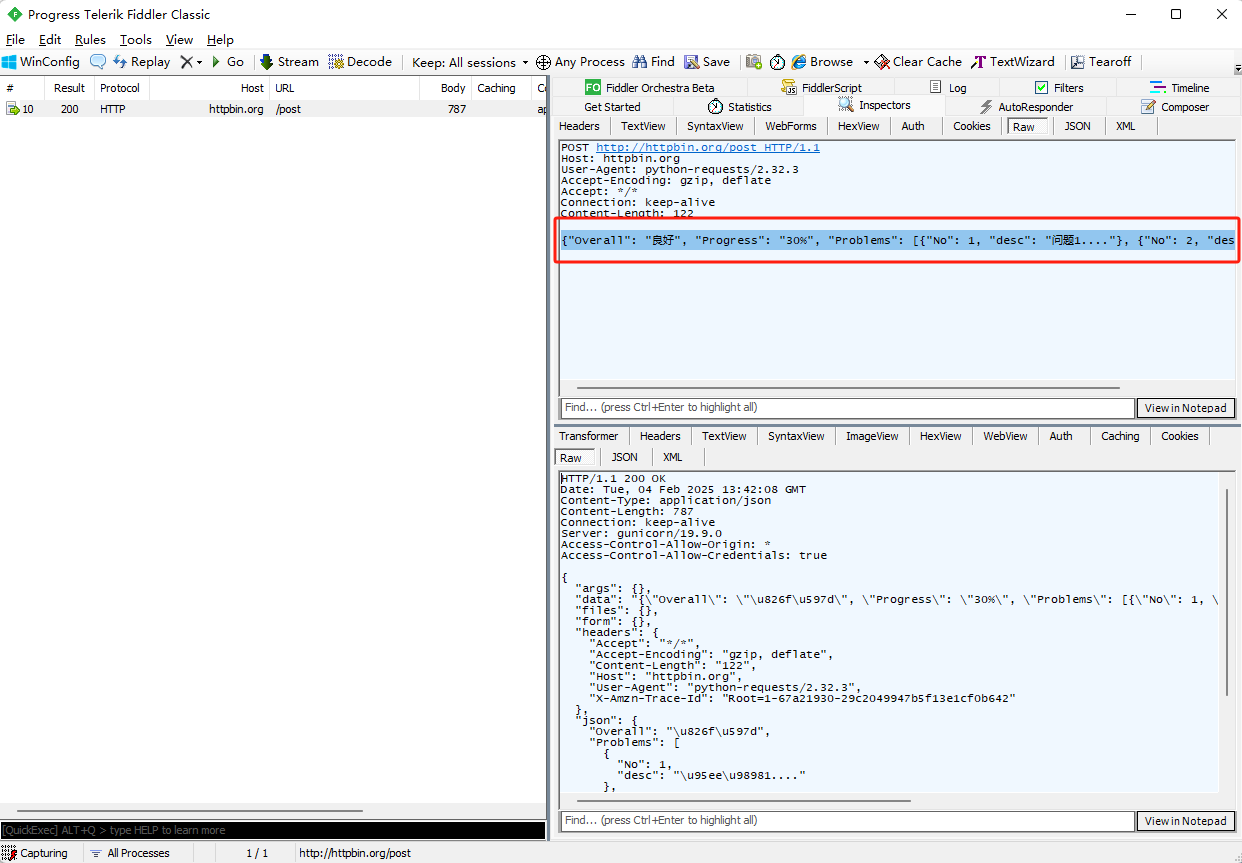Toggle Capturing in status bar

[36, 853]
